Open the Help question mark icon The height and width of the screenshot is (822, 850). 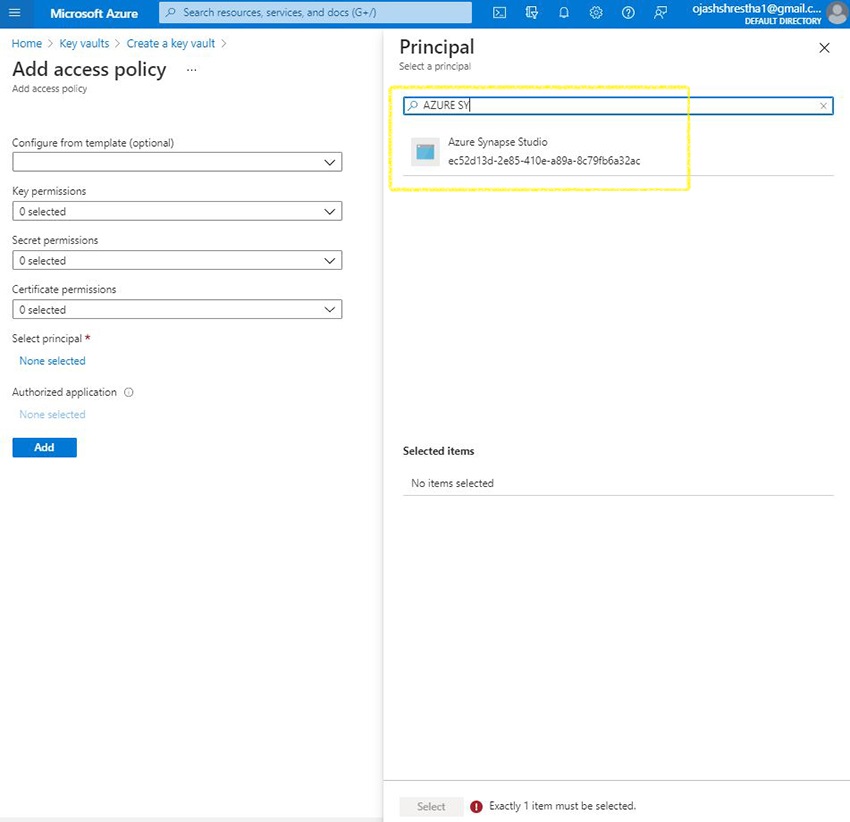628,12
